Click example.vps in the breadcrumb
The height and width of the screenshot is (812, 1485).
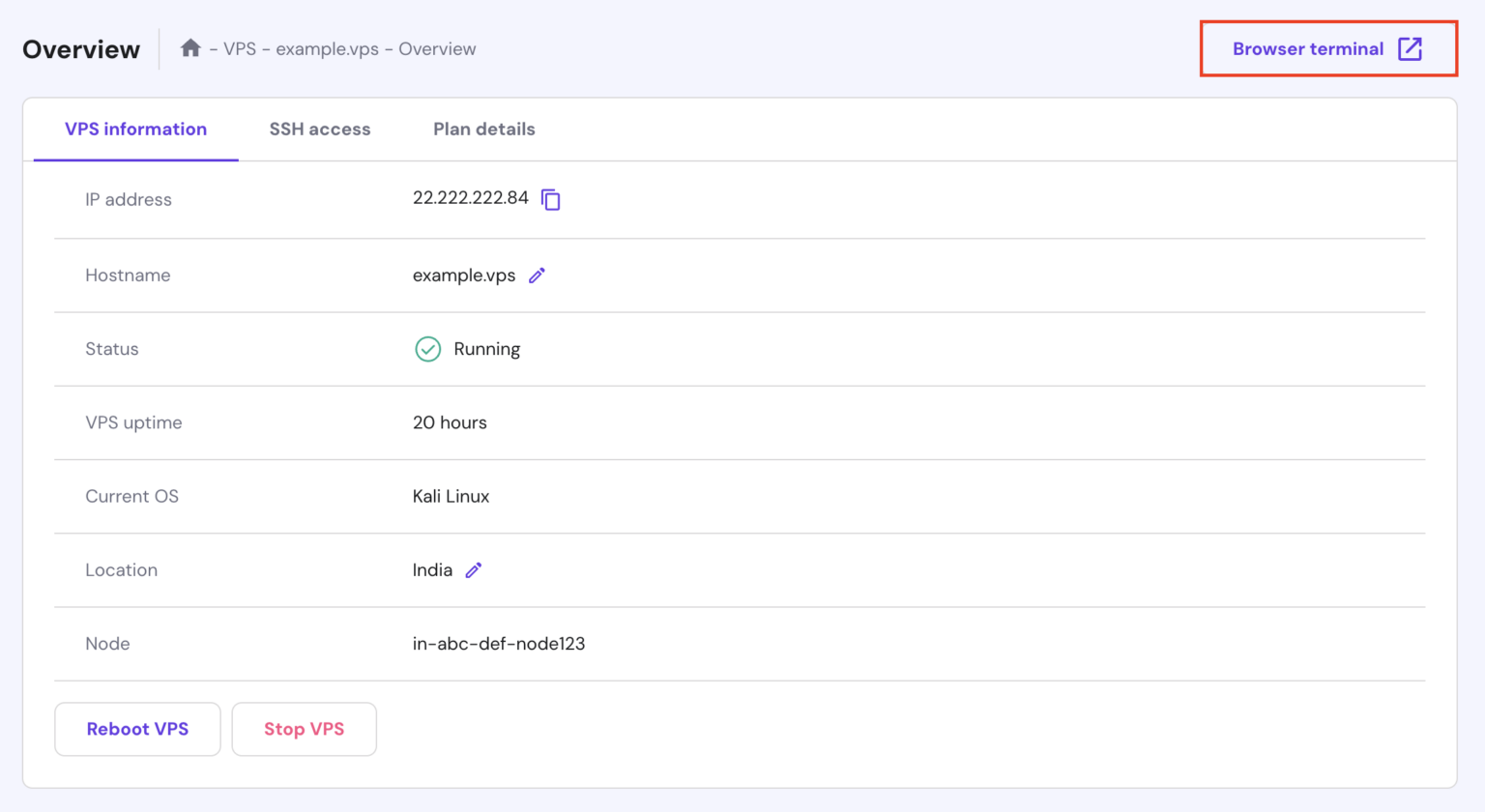tap(327, 49)
